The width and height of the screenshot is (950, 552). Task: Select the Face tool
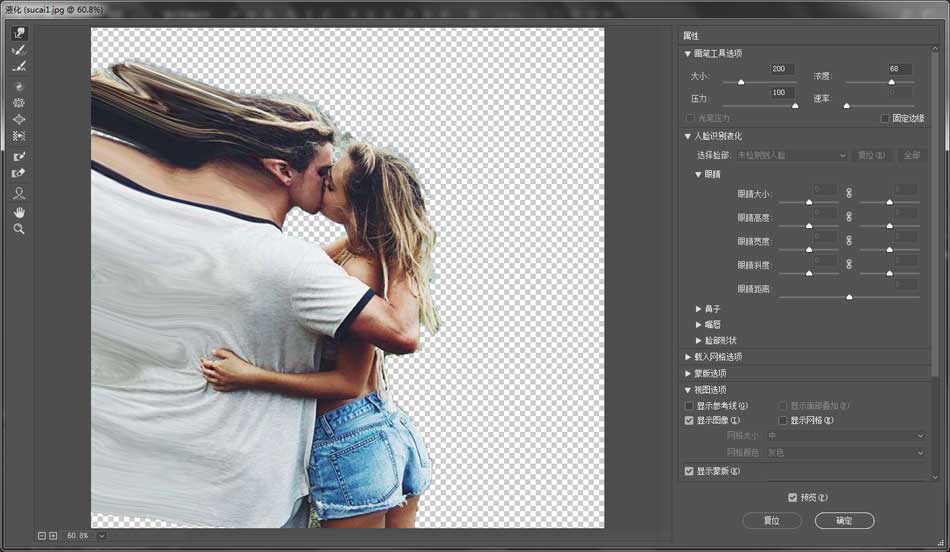pos(19,193)
